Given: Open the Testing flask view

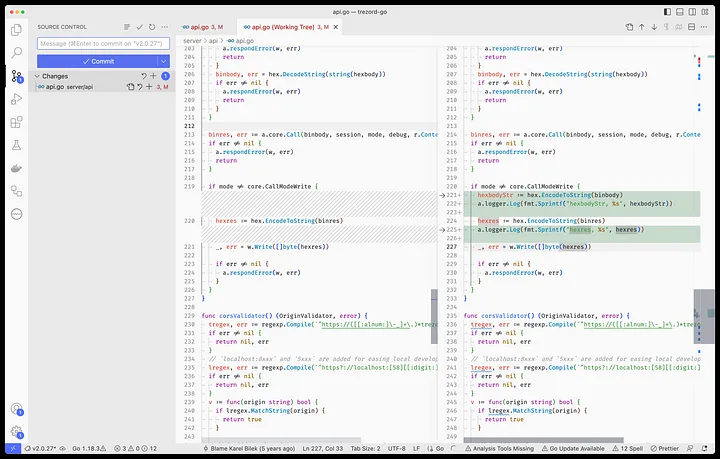Looking at the screenshot, I should (x=17, y=145).
